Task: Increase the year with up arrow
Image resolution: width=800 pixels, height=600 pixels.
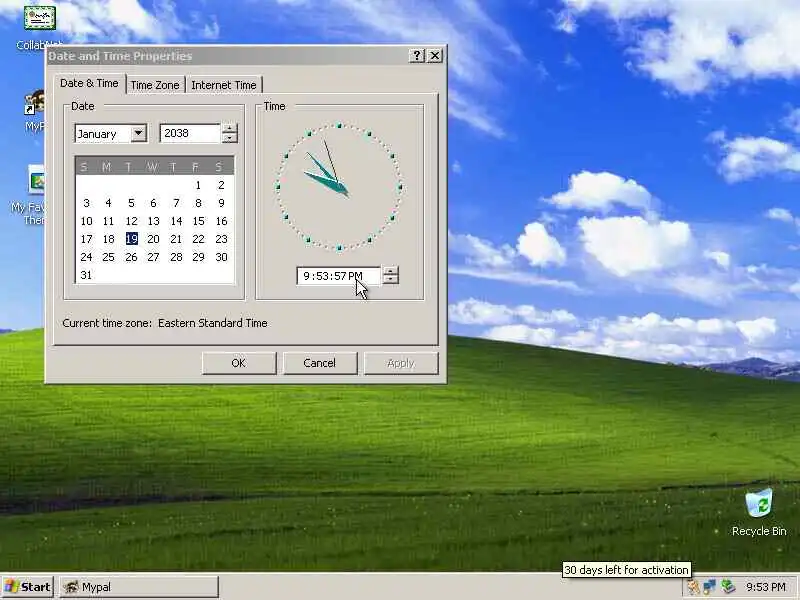Action: click(230, 129)
